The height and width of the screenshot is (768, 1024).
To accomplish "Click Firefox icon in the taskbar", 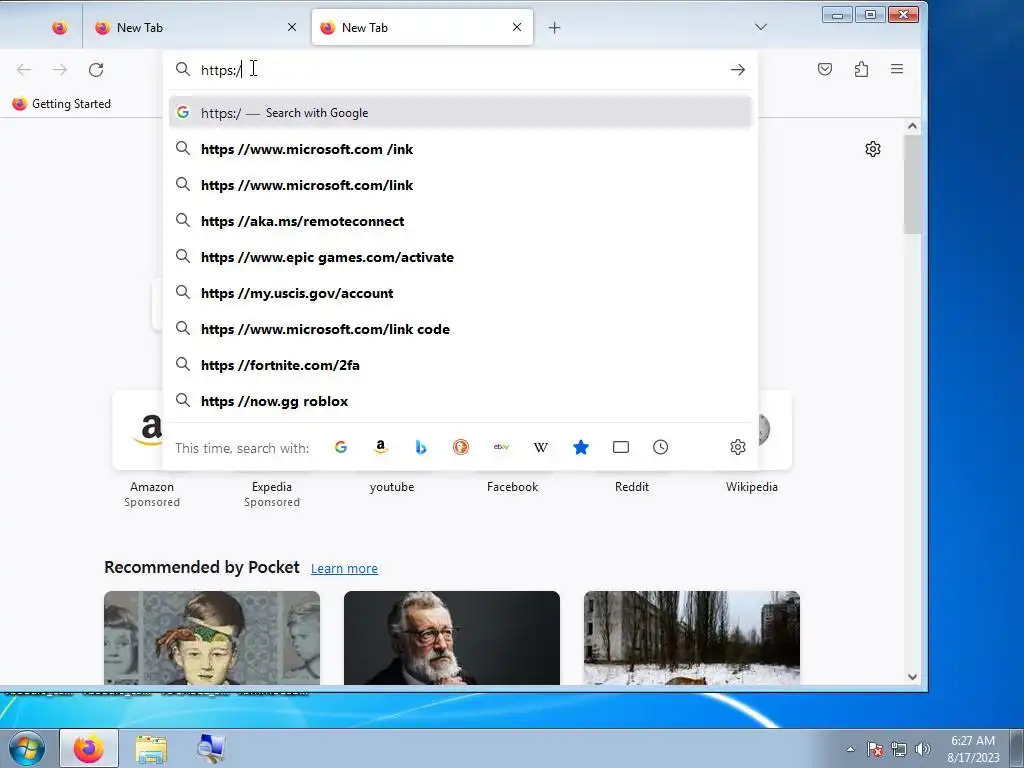I will tap(89, 748).
